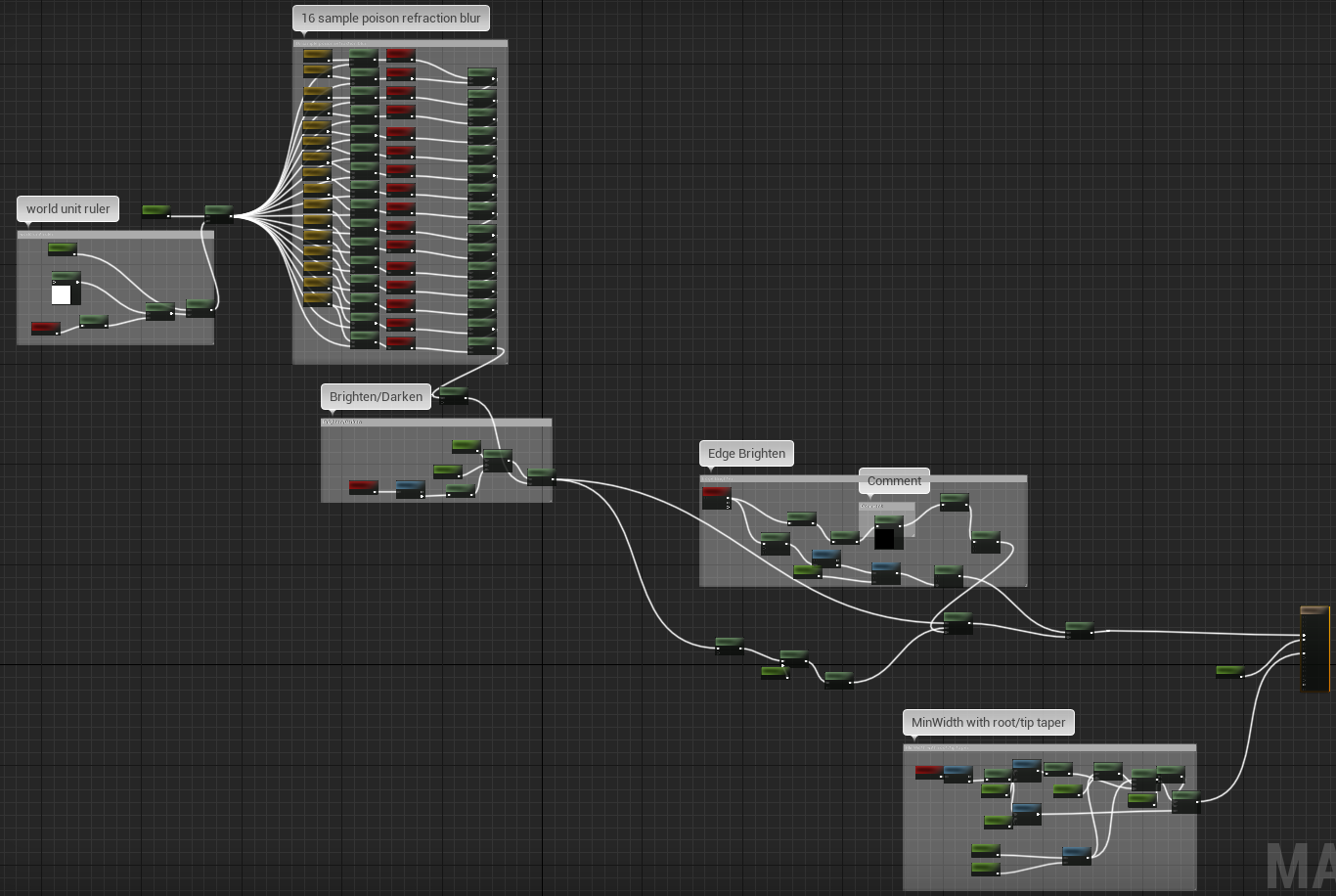Image resolution: width=1336 pixels, height=896 pixels.
Task: Select the red node in Edge Brighten box
Action: 716,498
